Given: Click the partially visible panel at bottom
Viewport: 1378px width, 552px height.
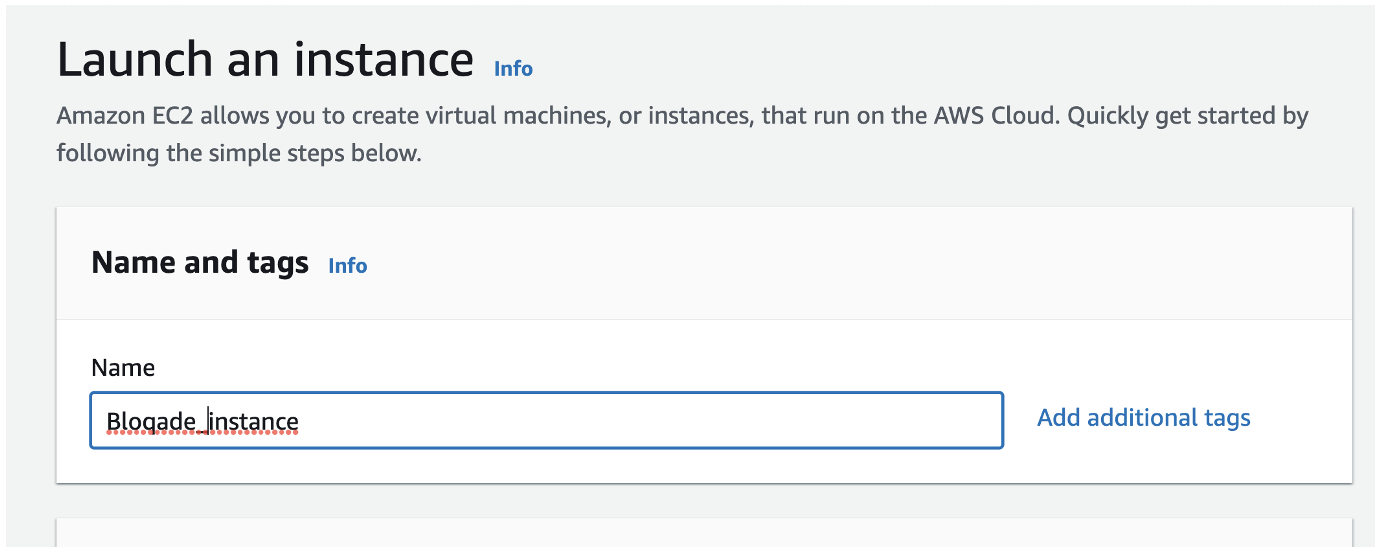Looking at the screenshot, I should pos(704,533).
